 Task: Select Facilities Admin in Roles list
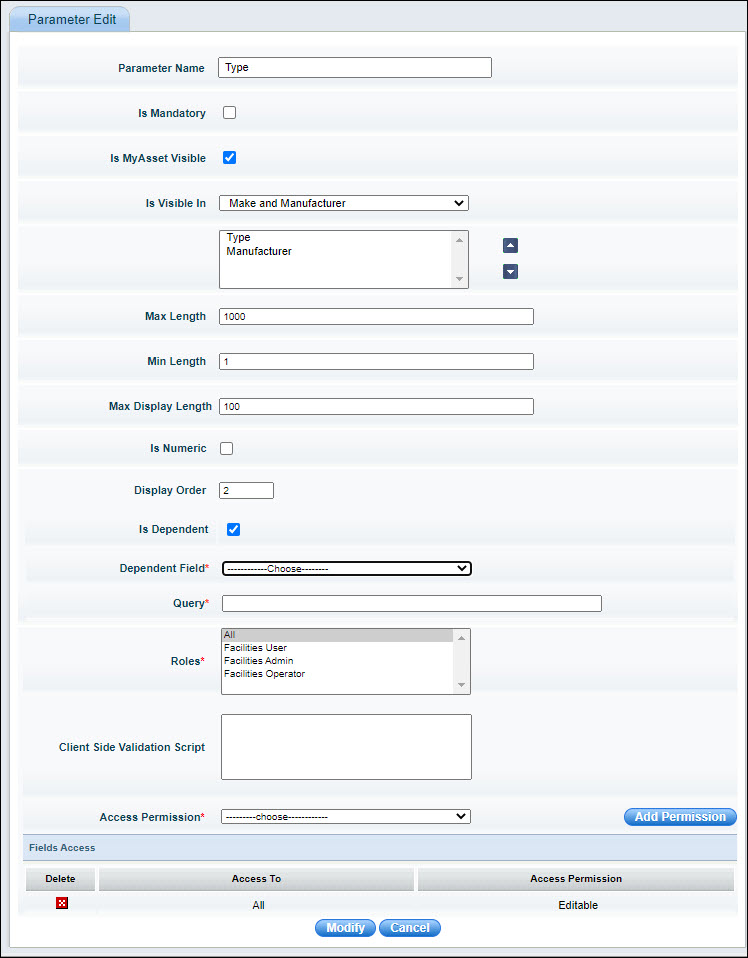click(259, 661)
